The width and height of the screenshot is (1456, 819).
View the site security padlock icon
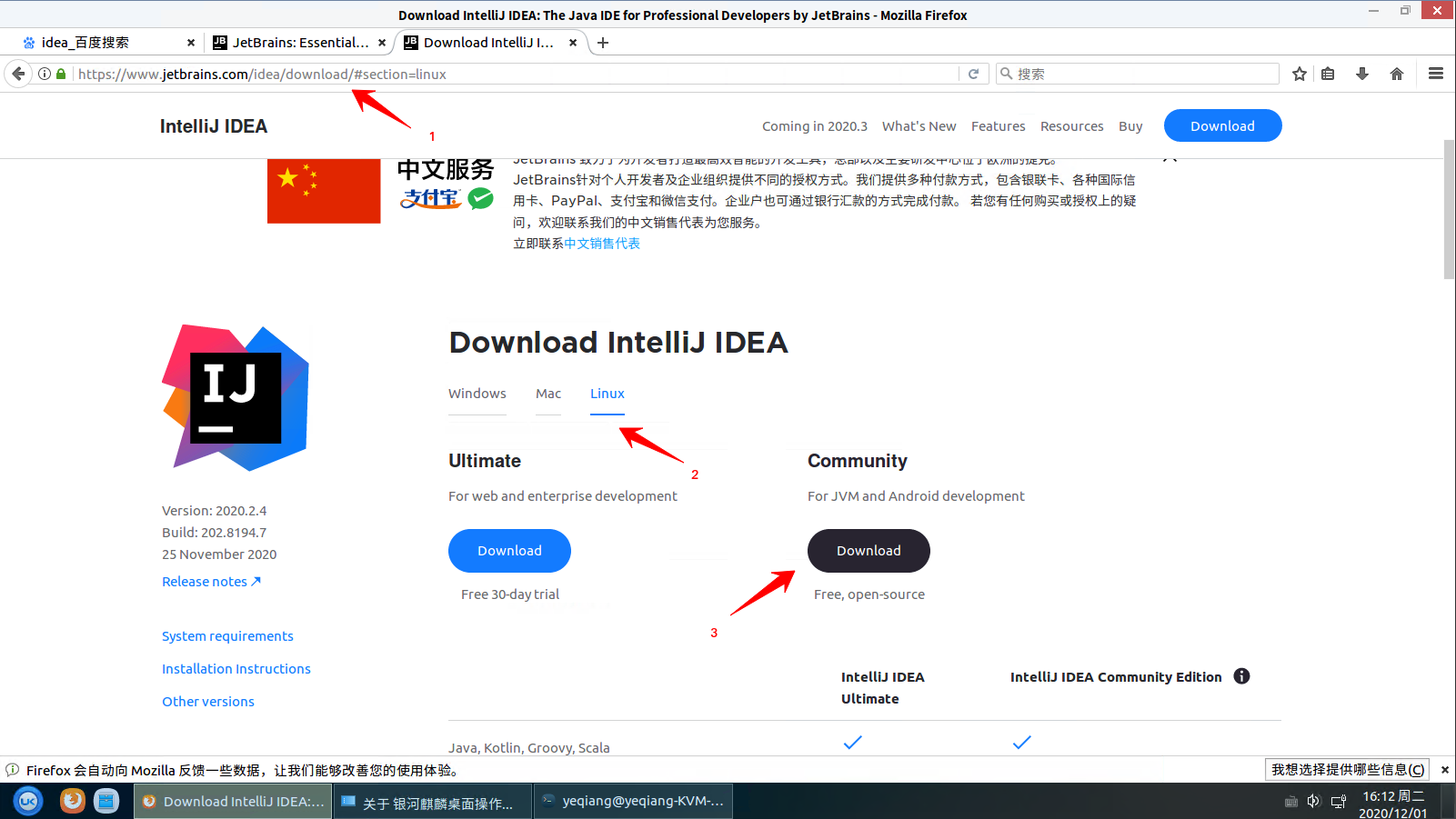60,74
